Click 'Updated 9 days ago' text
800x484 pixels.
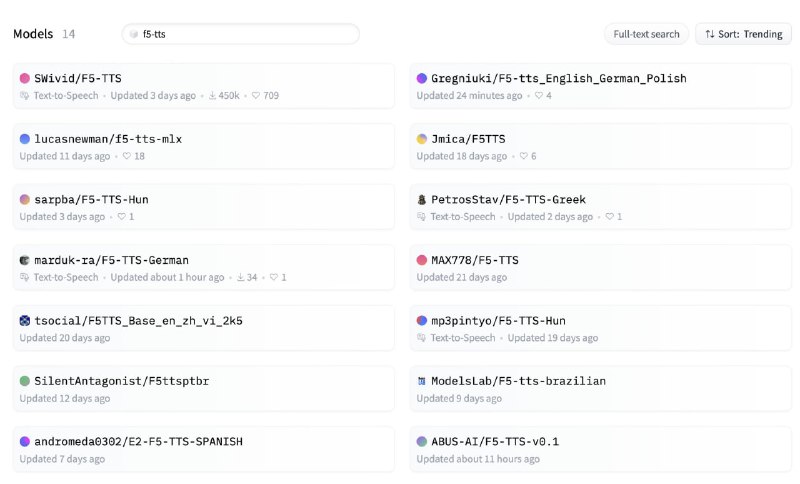click(x=459, y=398)
